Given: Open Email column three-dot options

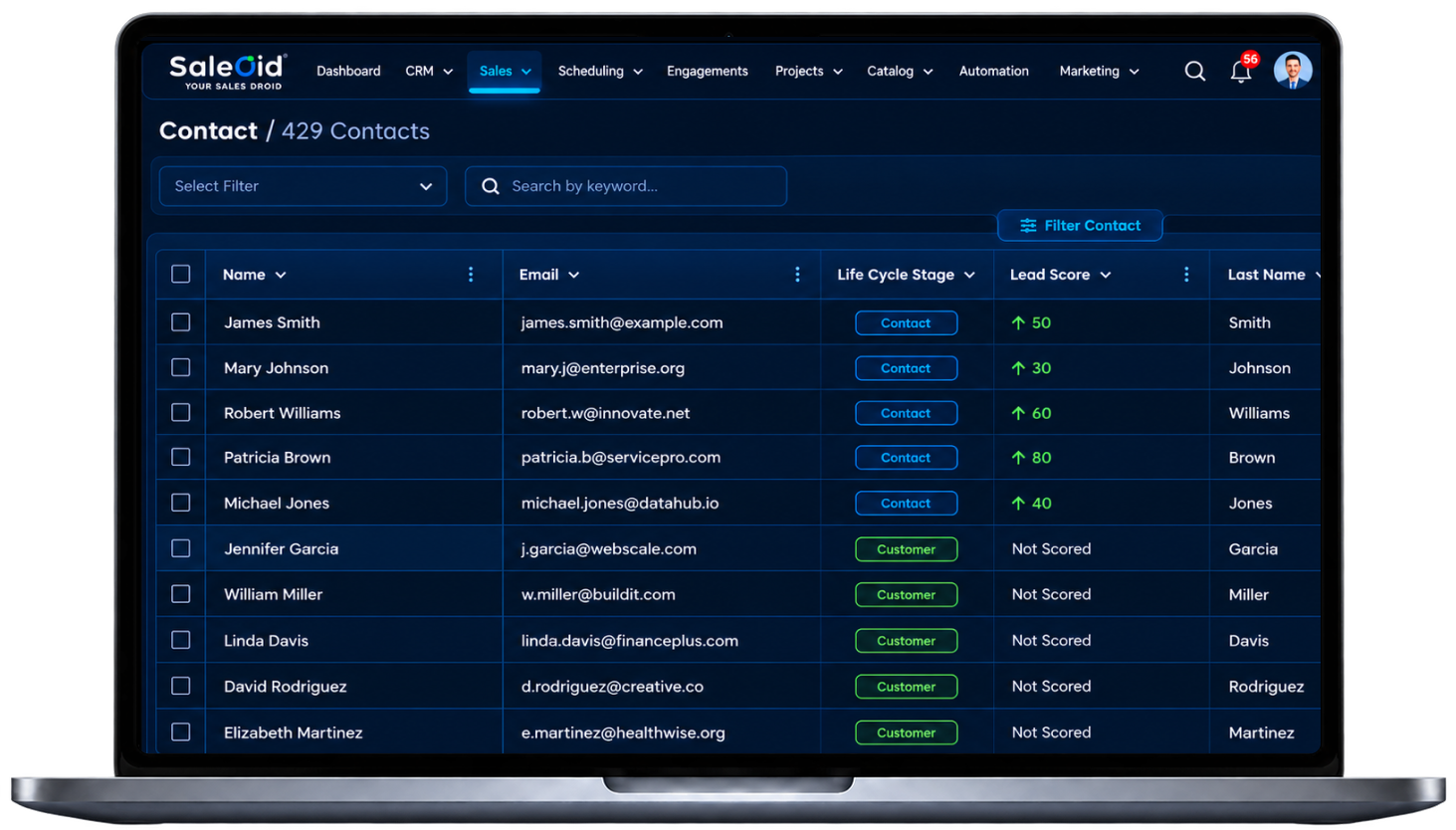Looking at the screenshot, I should (797, 275).
